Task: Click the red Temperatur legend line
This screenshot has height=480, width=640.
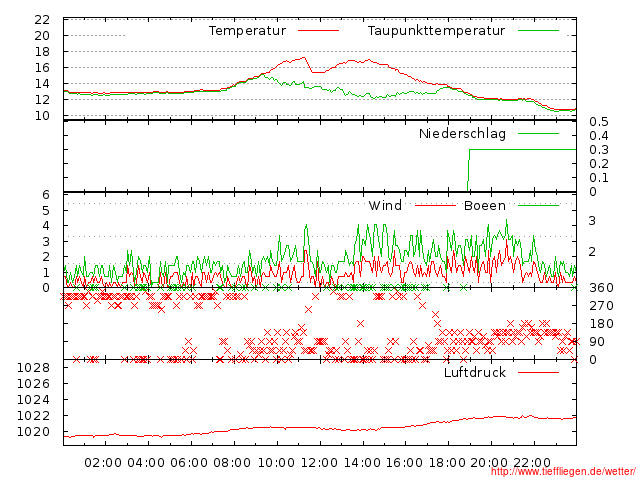Action: pyautogui.click(x=318, y=31)
